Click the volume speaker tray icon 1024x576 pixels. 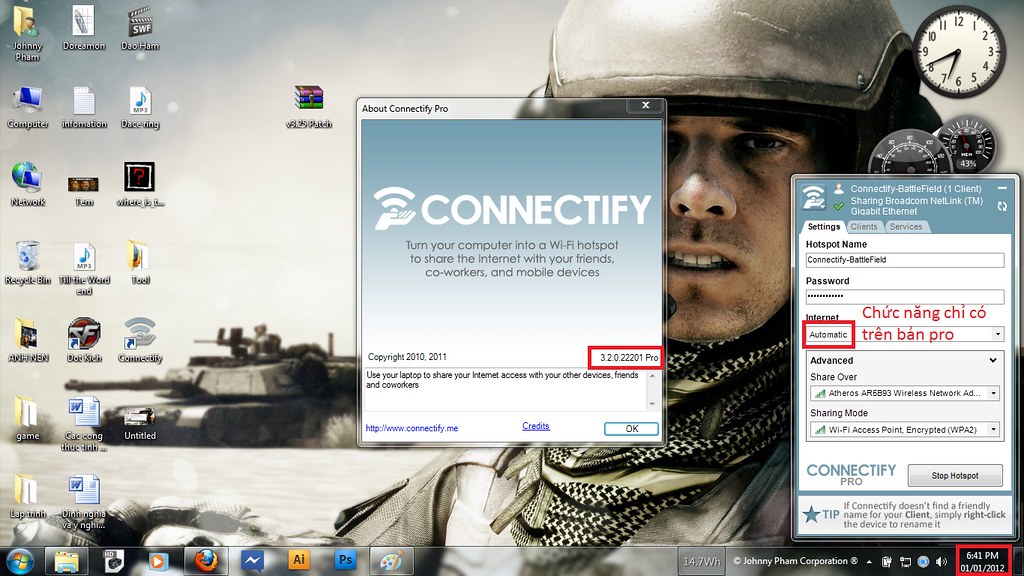click(x=941, y=562)
